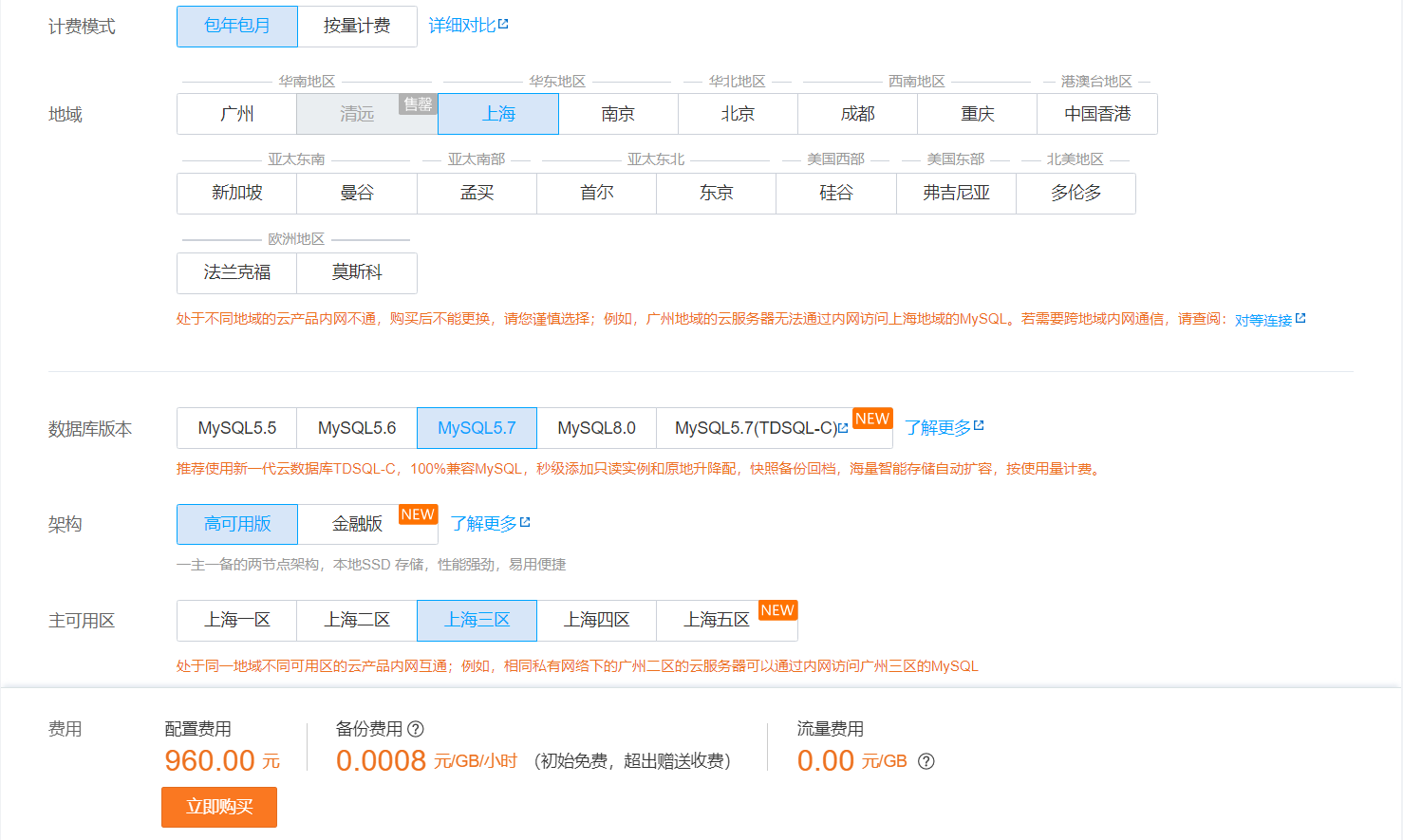Select 上海二区 availability zone
Viewport: 1403px width, 840px height.
click(x=357, y=621)
